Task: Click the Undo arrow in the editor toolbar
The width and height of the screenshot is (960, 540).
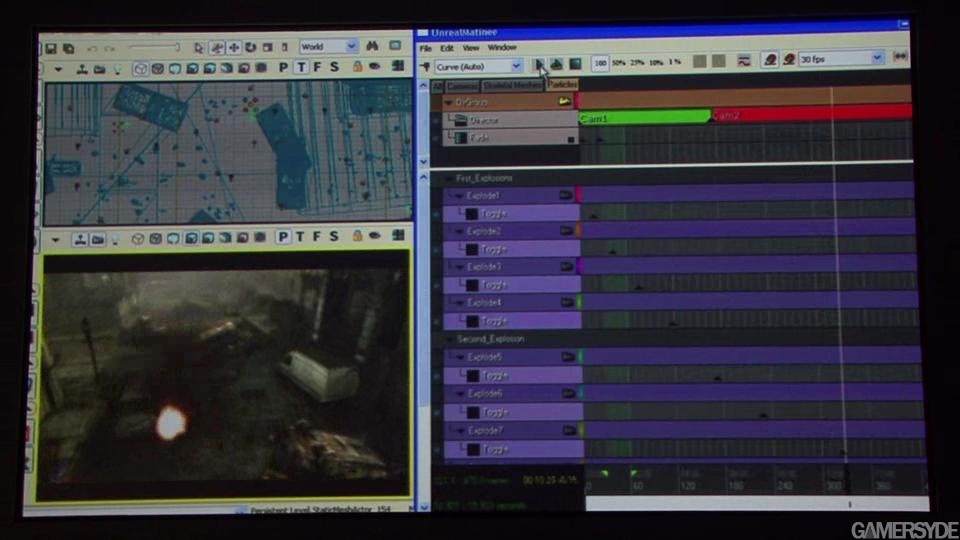Action: 92,48
